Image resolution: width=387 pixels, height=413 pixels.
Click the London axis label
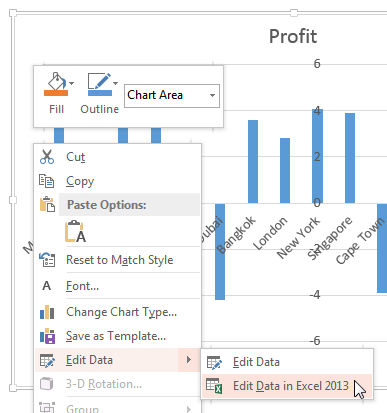point(270,233)
